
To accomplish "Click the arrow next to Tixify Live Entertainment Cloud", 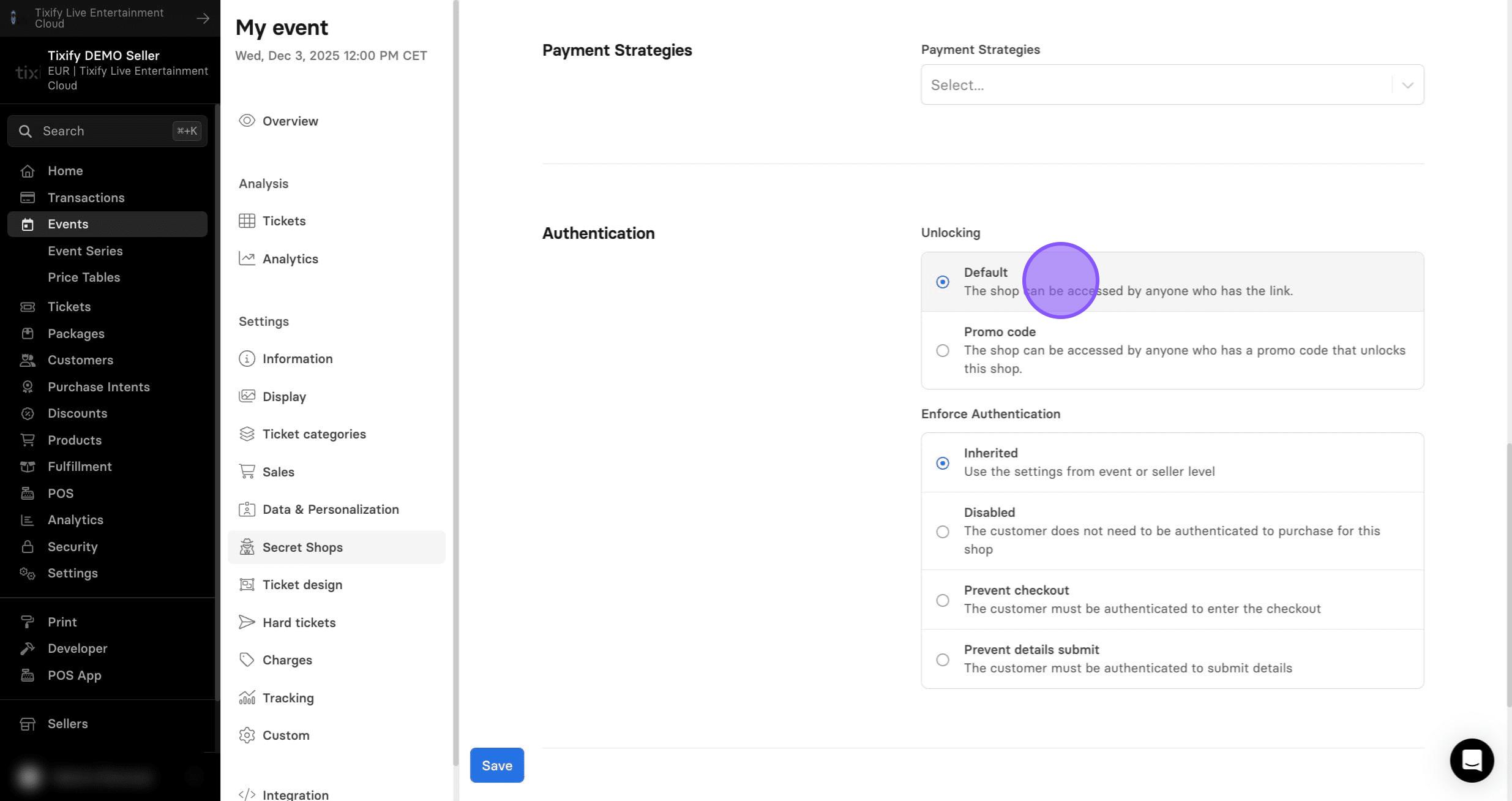I will click(203, 18).
